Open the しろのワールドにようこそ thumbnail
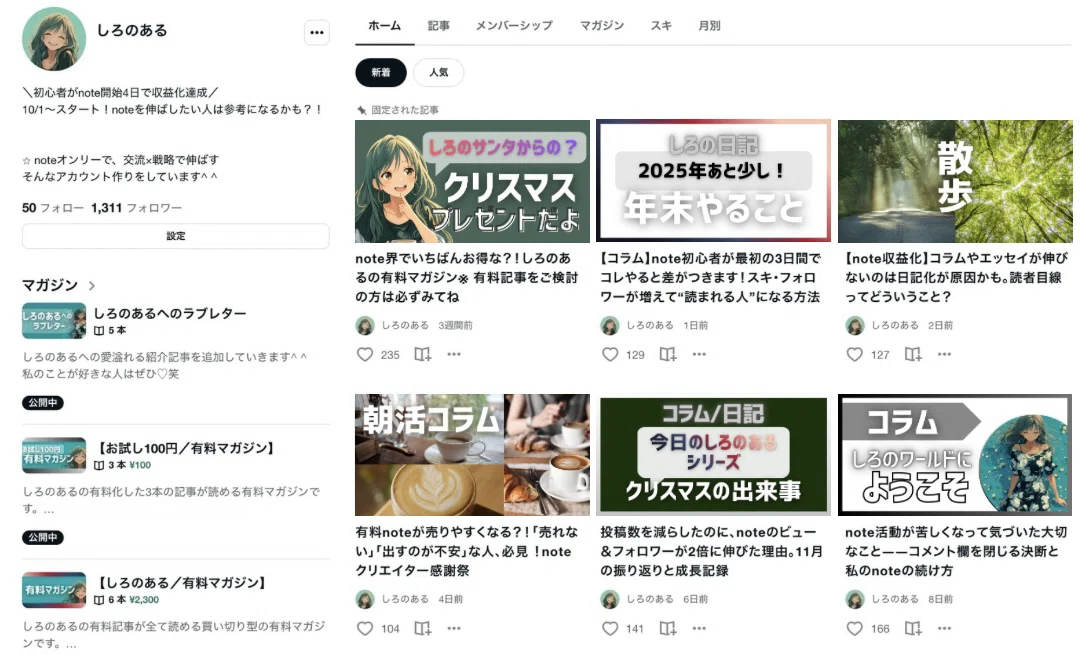This screenshot has height=655, width=1080. (955, 455)
